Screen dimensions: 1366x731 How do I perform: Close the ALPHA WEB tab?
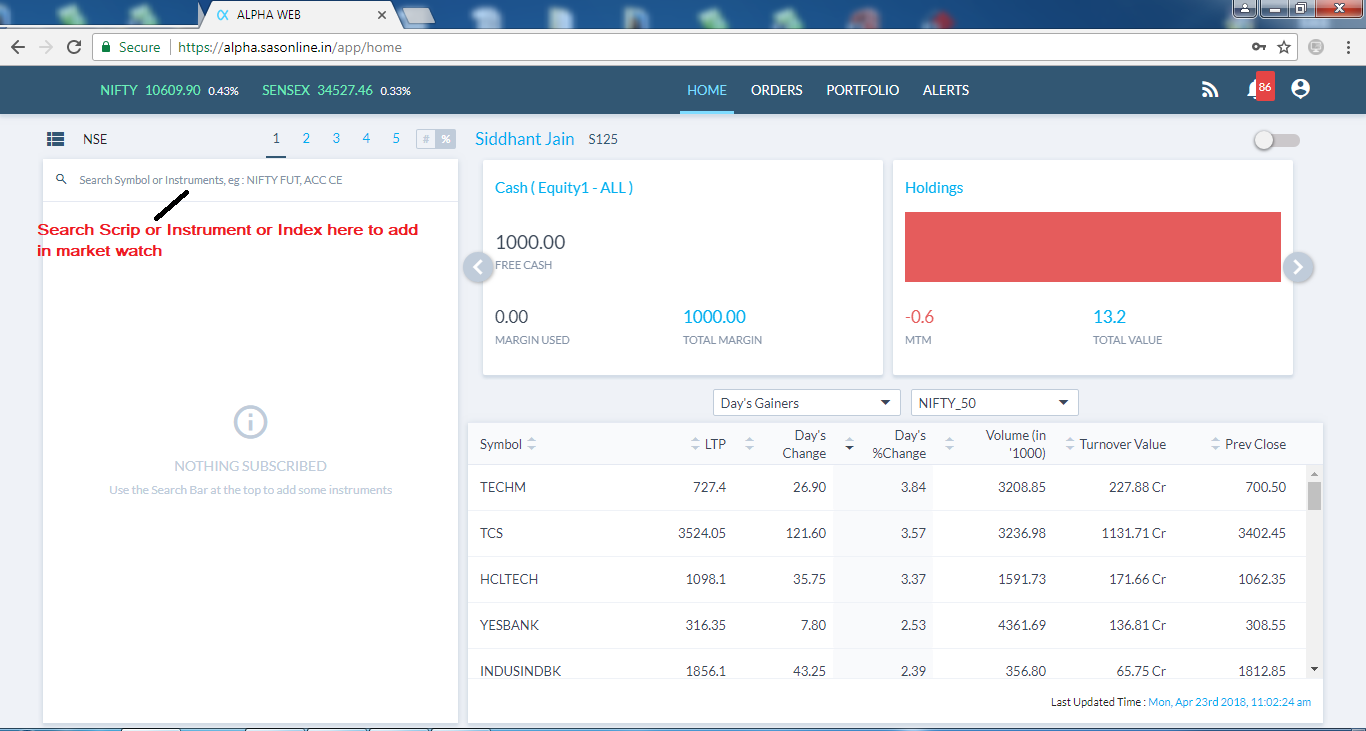click(x=381, y=15)
